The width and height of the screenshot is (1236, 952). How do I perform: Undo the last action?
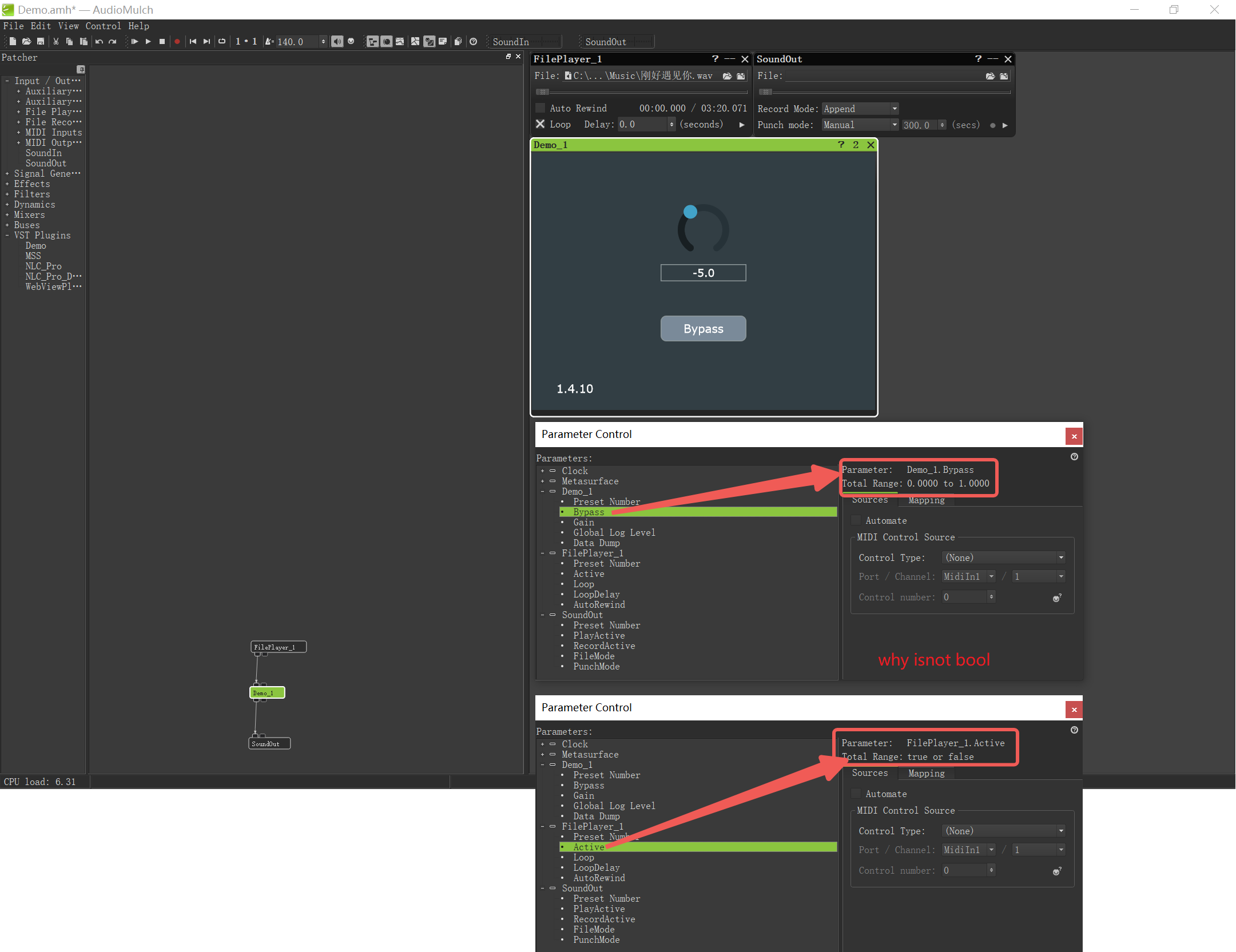coord(98,41)
